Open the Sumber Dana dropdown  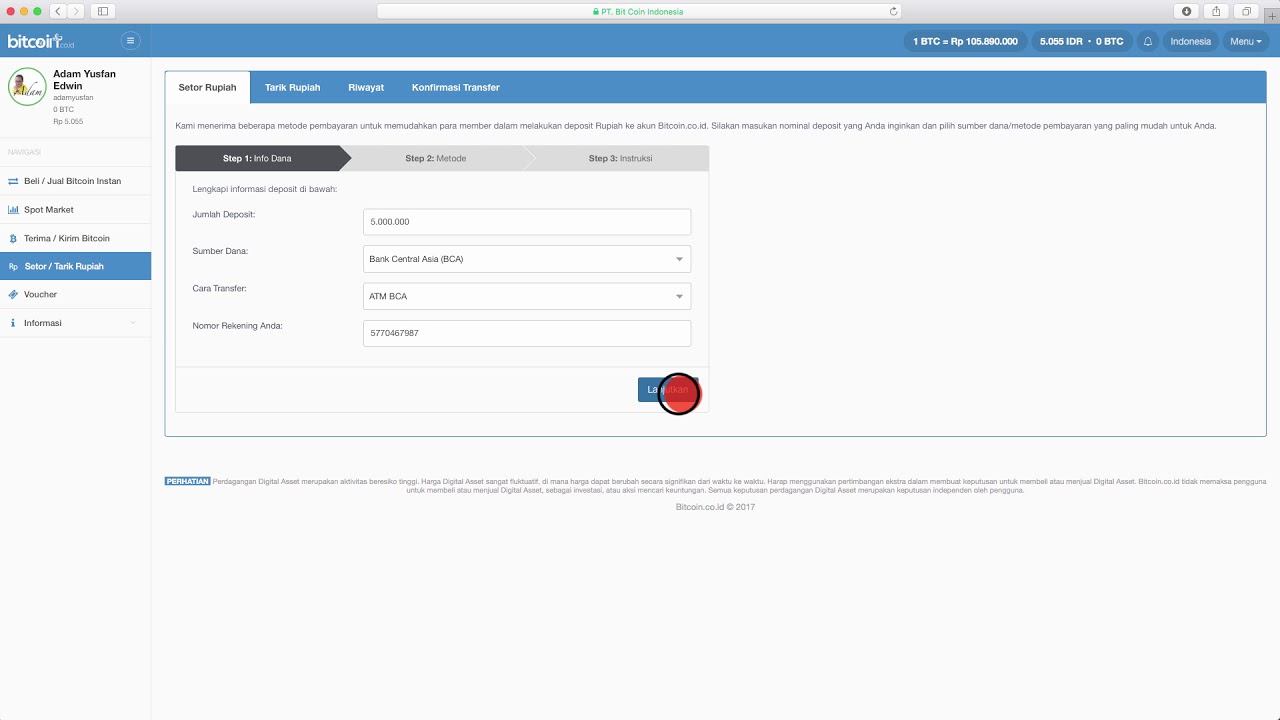point(527,259)
